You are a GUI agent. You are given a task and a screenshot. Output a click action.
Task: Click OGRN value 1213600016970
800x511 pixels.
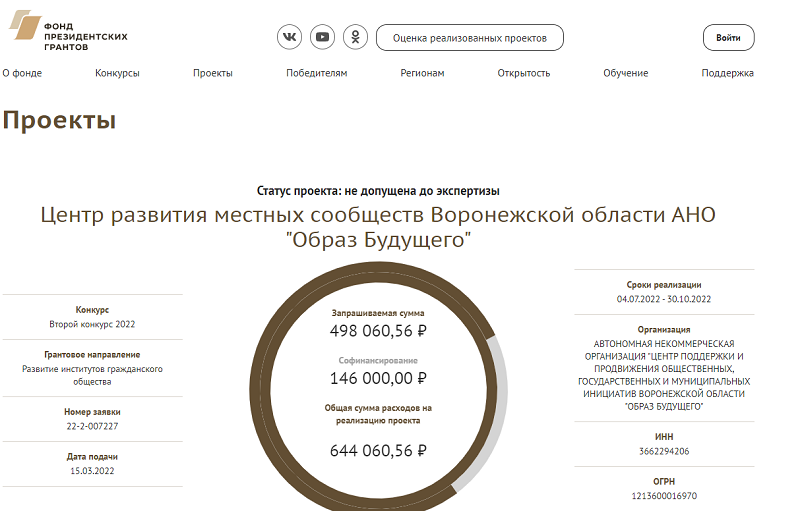click(664, 496)
